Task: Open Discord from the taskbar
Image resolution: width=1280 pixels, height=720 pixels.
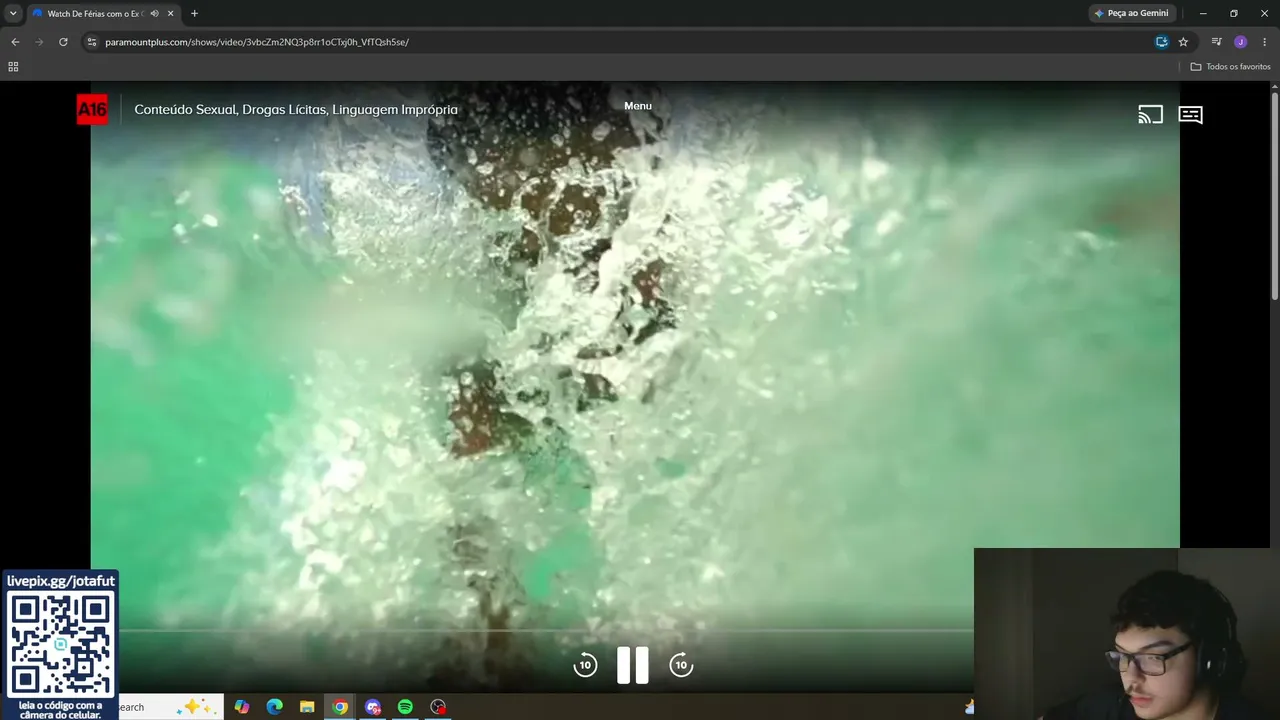Action: pos(373,707)
